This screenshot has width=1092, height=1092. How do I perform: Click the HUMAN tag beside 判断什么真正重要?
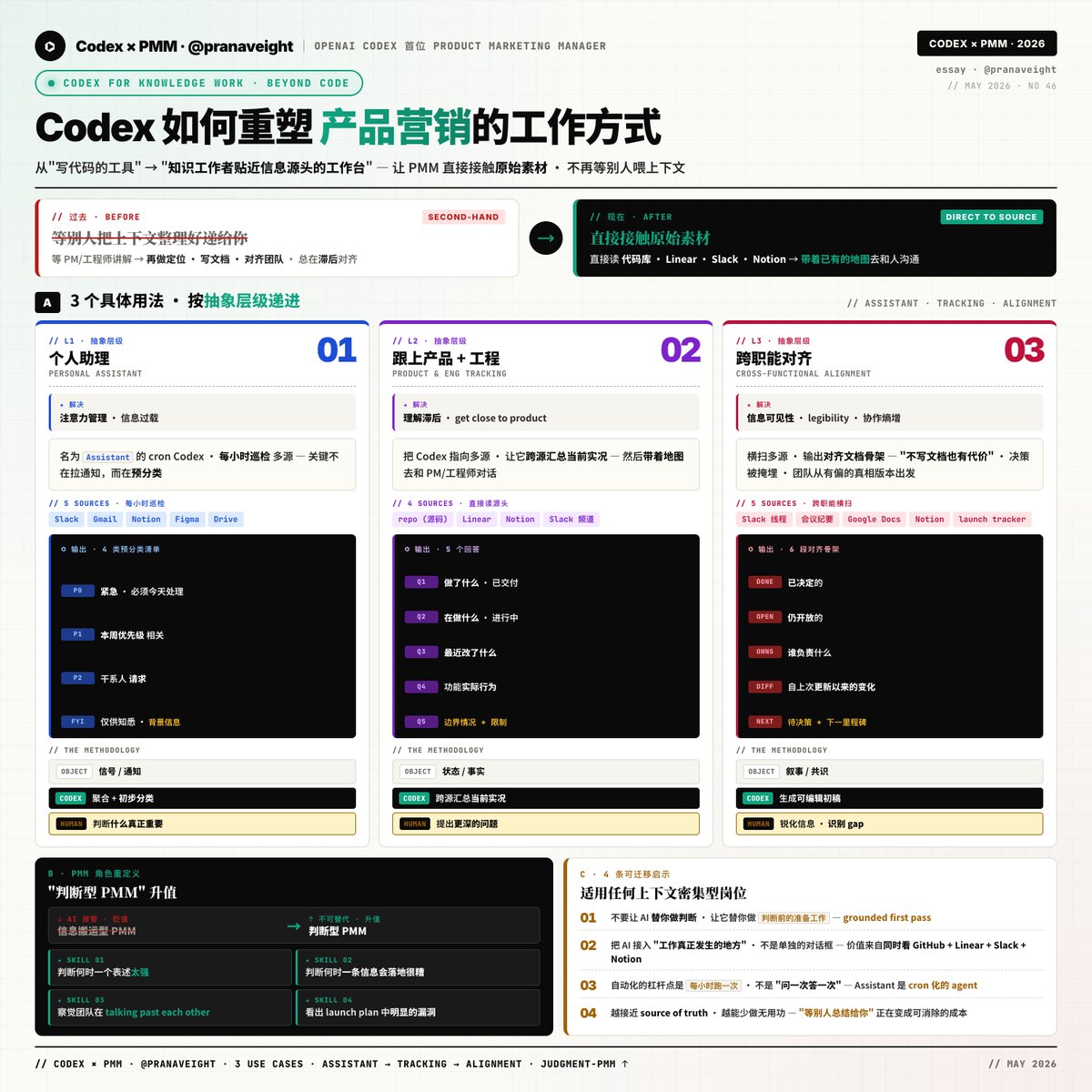tap(71, 824)
